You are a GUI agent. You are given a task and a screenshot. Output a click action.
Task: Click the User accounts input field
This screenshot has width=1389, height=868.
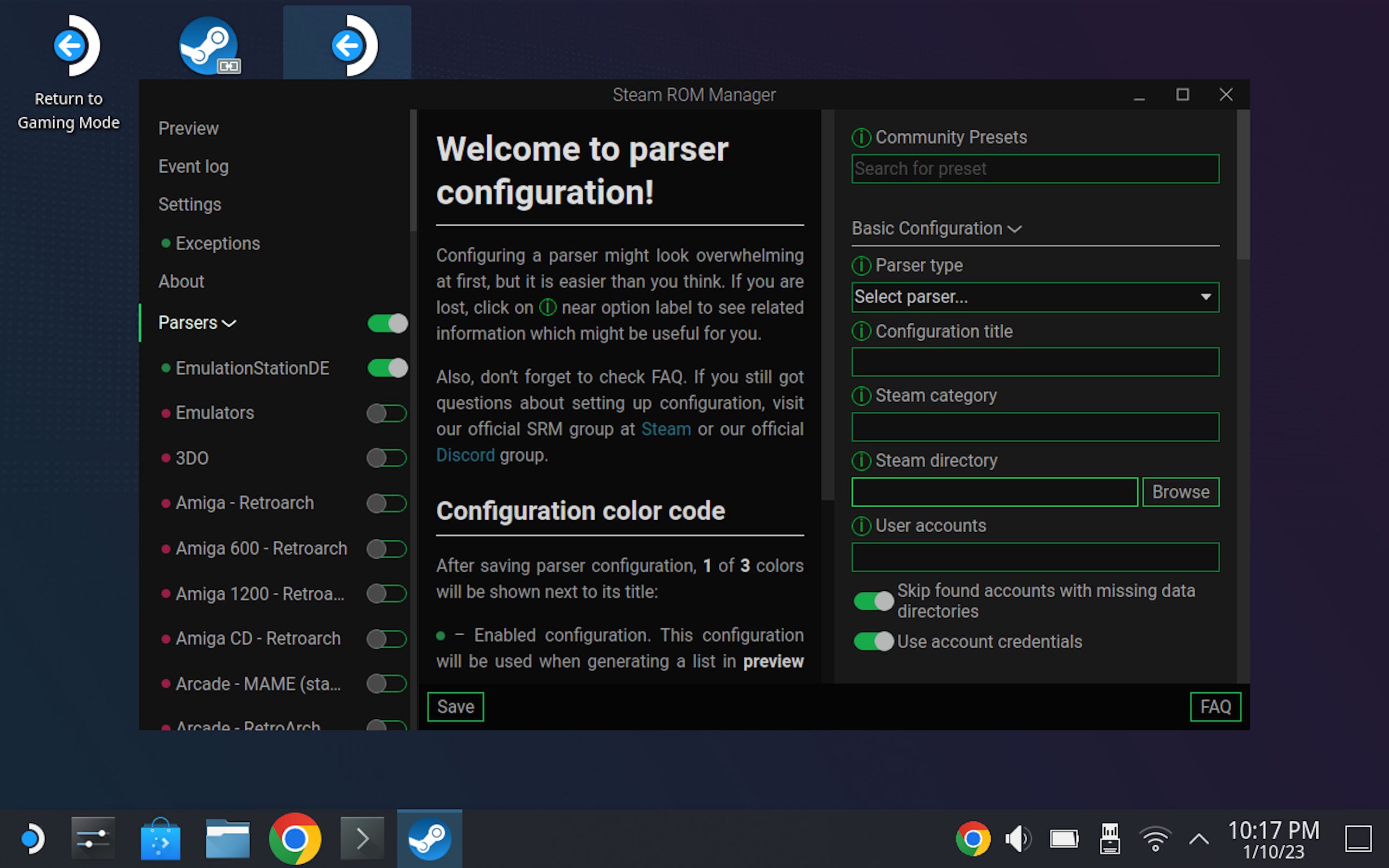click(x=1035, y=557)
